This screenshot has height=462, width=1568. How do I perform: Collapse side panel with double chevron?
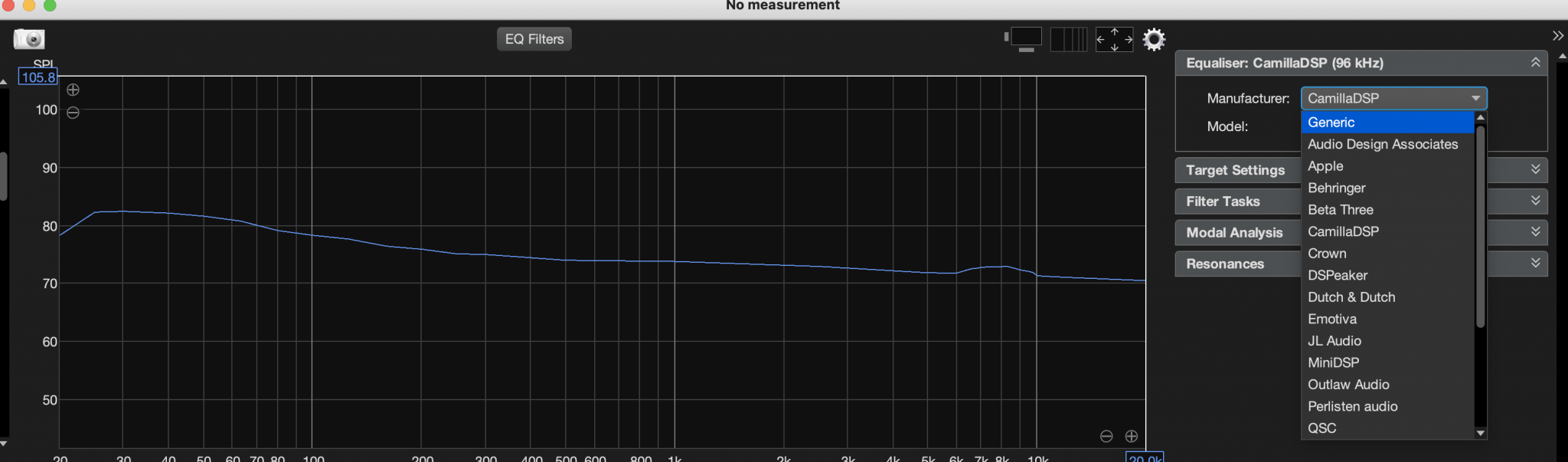(x=1558, y=36)
